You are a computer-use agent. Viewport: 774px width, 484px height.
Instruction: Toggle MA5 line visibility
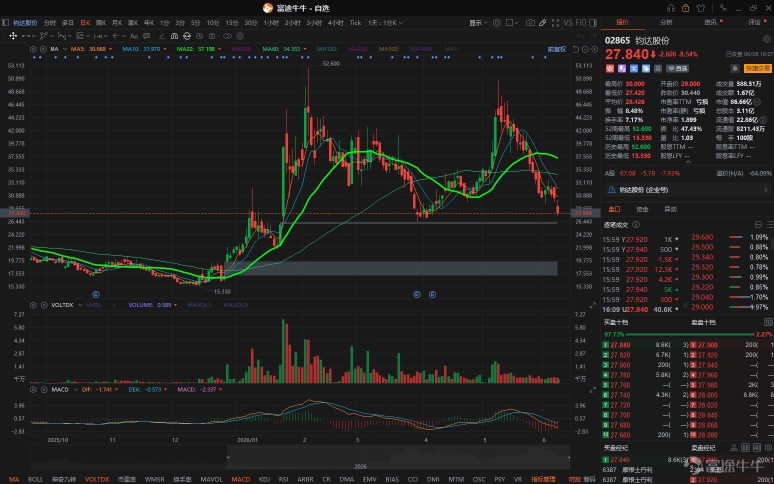91,49
